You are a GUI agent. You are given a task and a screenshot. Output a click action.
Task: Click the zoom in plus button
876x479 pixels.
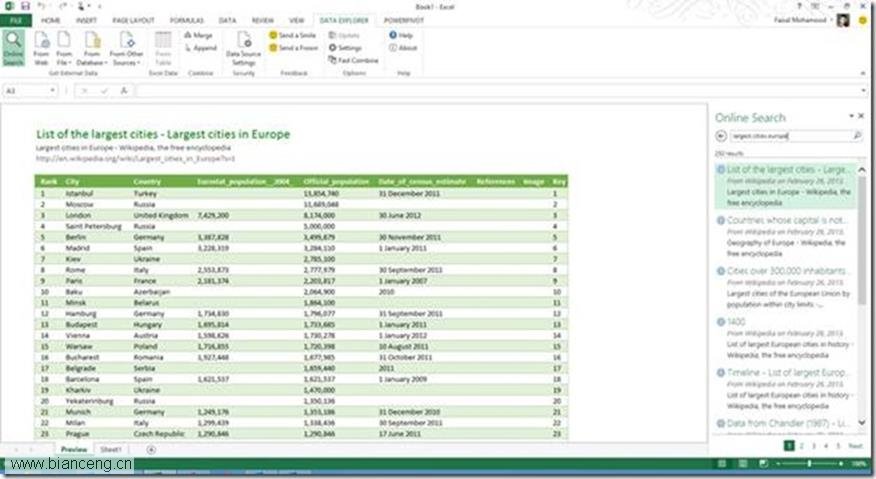coord(841,463)
